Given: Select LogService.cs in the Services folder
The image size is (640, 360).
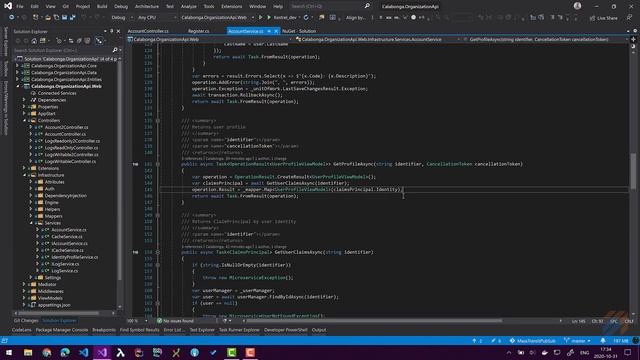Looking at the screenshot, I should coord(64,271).
